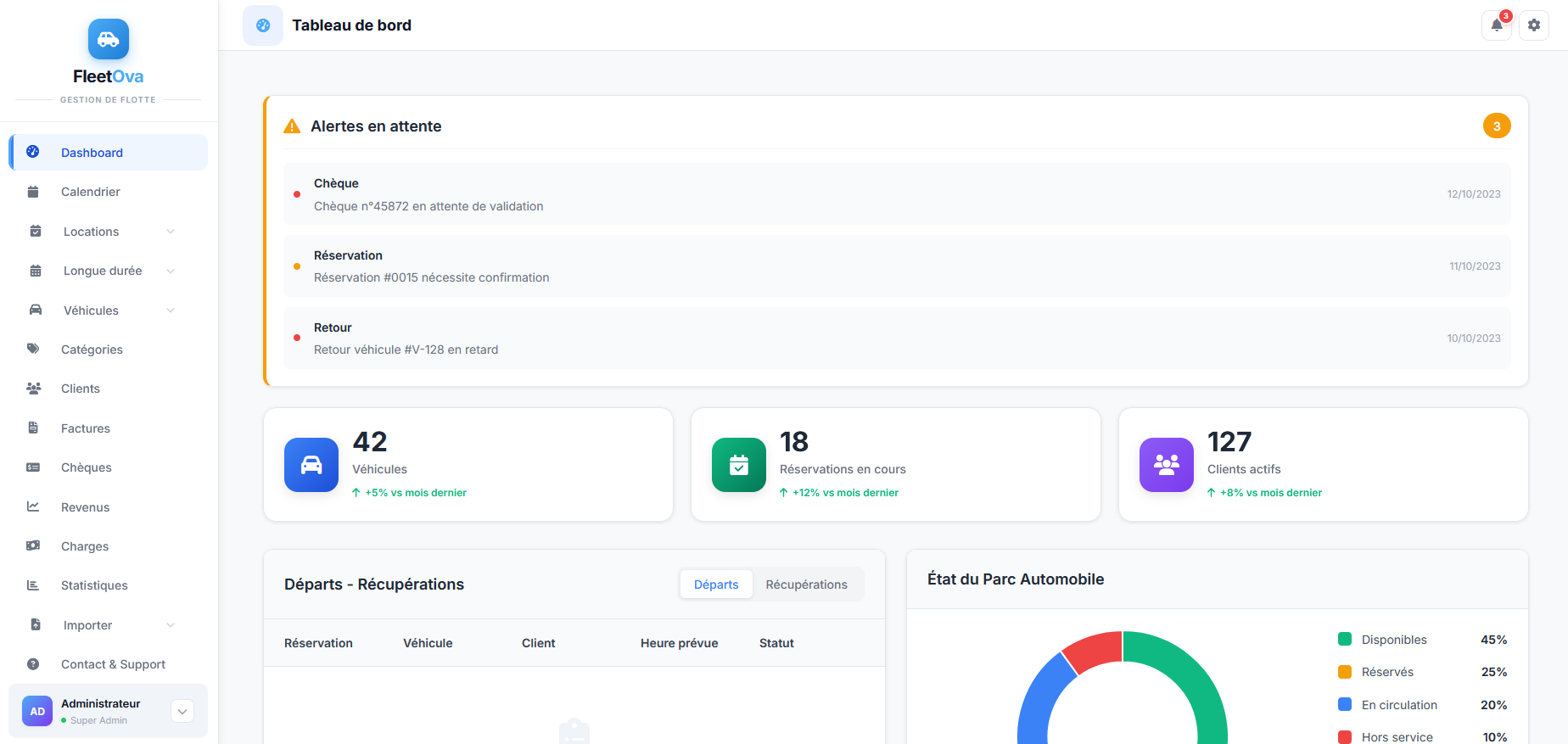Open settings gear in top bar
This screenshot has width=1568, height=744.
tap(1534, 25)
